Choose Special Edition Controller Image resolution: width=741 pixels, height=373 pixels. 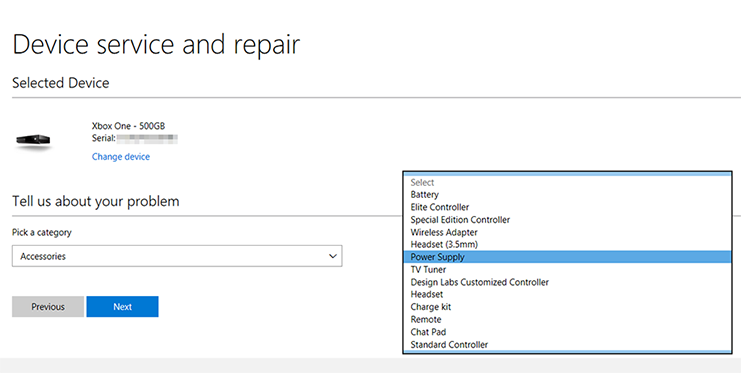click(567, 219)
